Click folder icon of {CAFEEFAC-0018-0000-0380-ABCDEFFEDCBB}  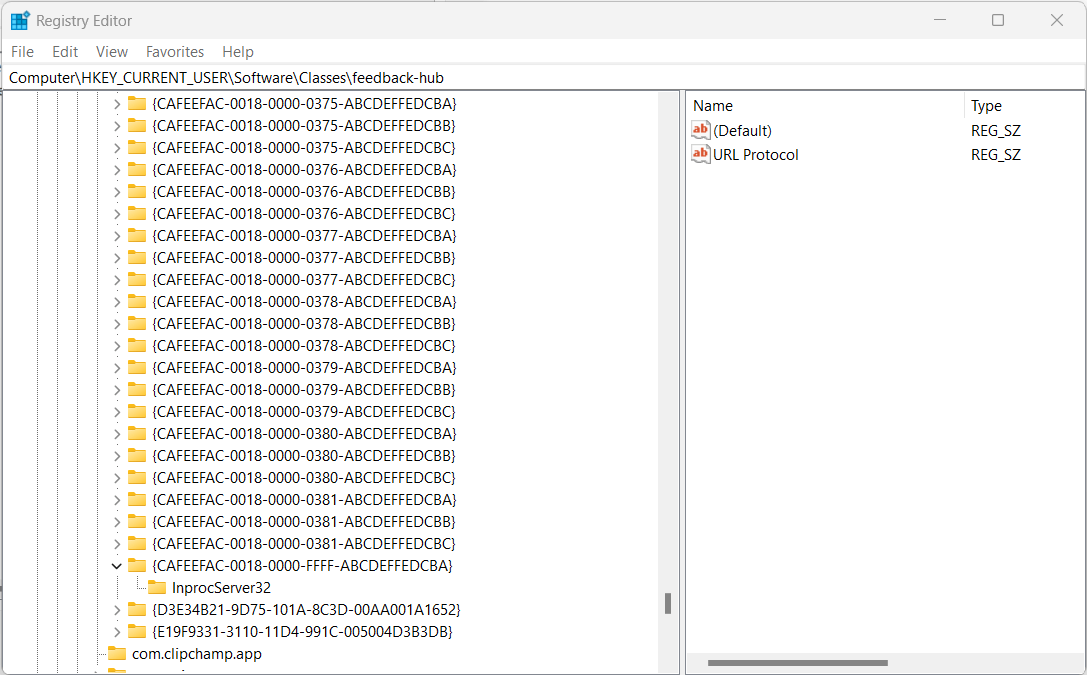pyautogui.click(x=137, y=456)
